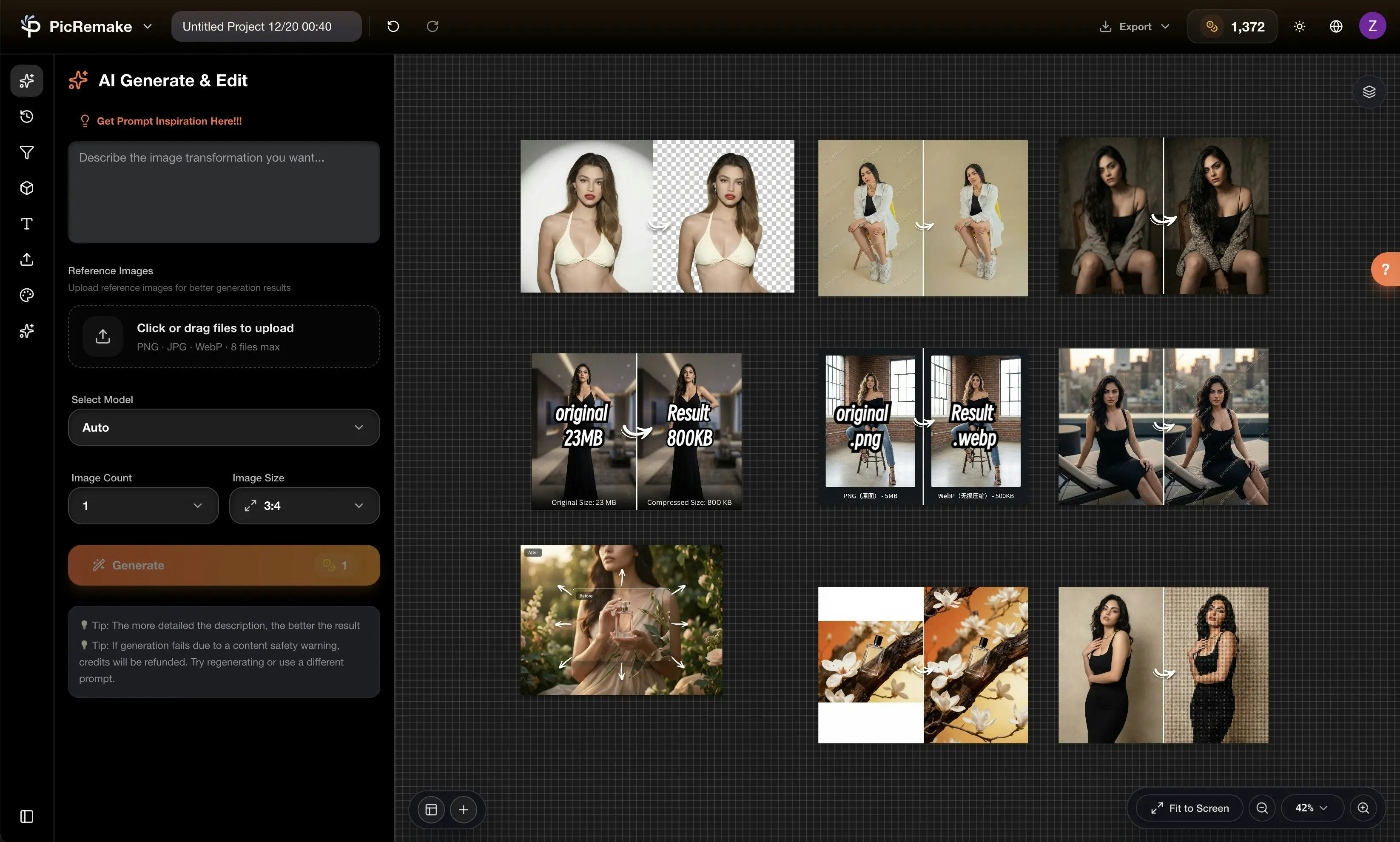The height and width of the screenshot is (842, 1400).
Task: Open the Select Model Auto dropdown
Action: click(224, 427)
